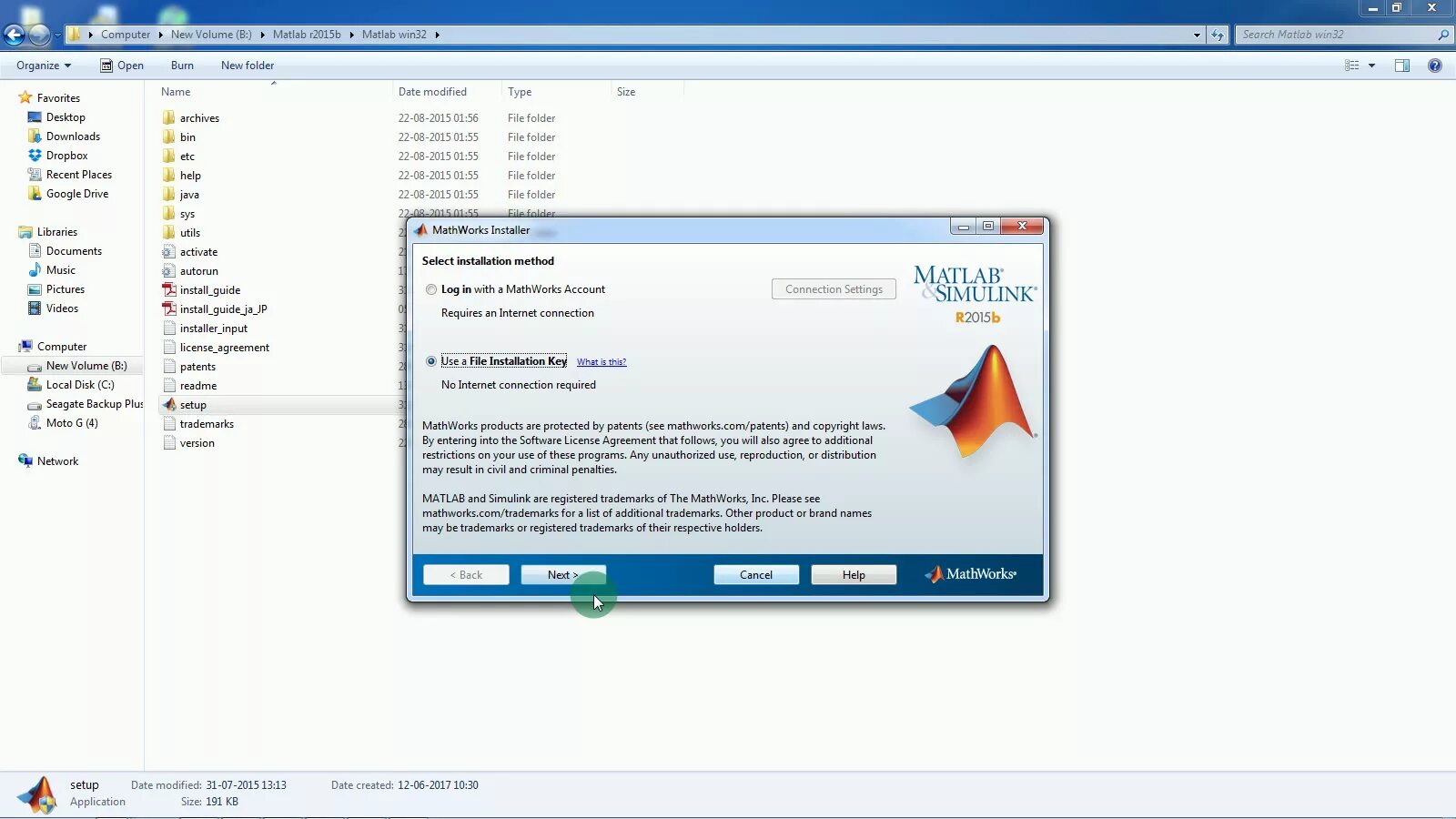The width and height of the screenshot is (1456, 819).
Task: Select the sys folder icon
Action: click(x=169, y=214)
